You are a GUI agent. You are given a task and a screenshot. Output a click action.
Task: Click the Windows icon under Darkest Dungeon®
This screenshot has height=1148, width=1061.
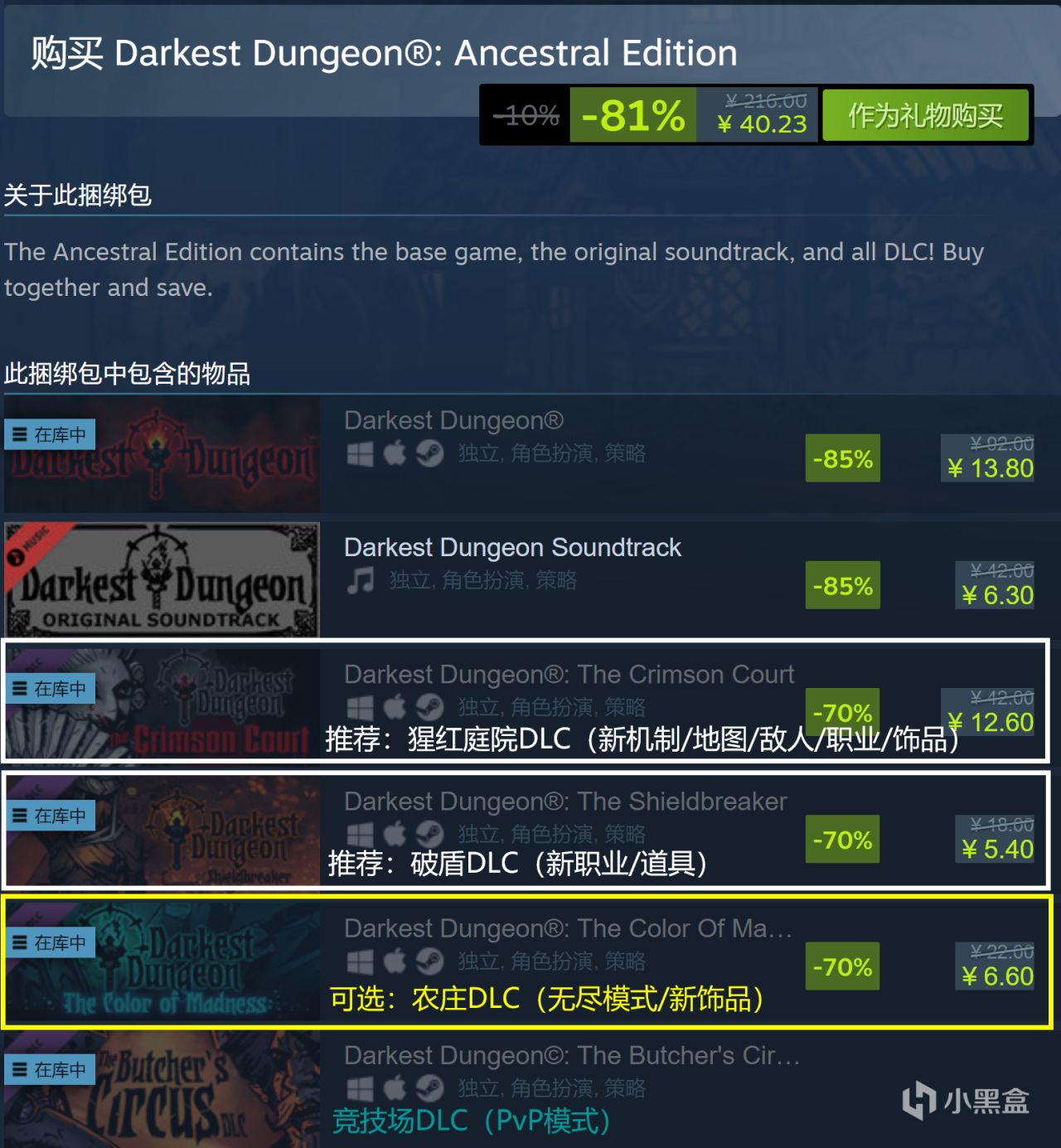[360, 453]
